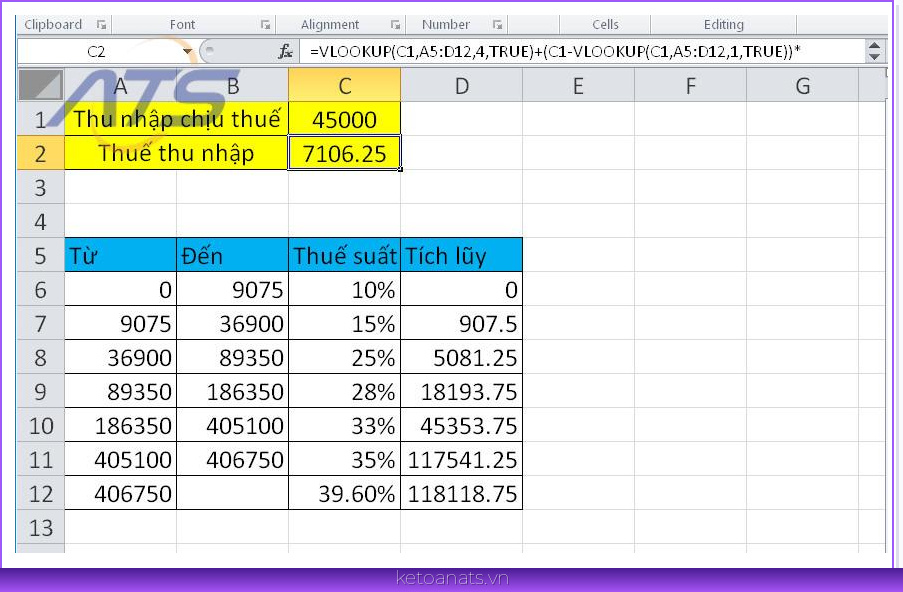Click the cell containing 18193.75

coord(462,391)
